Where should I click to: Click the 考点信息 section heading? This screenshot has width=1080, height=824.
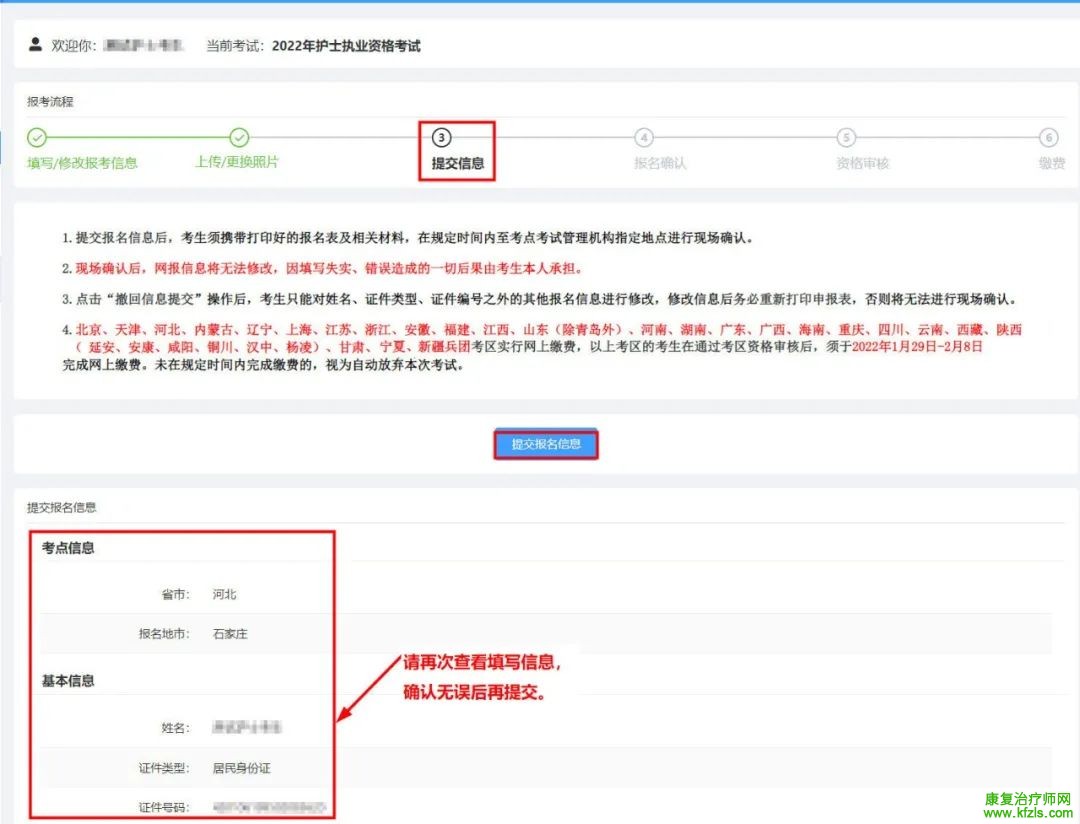[68, 548]
